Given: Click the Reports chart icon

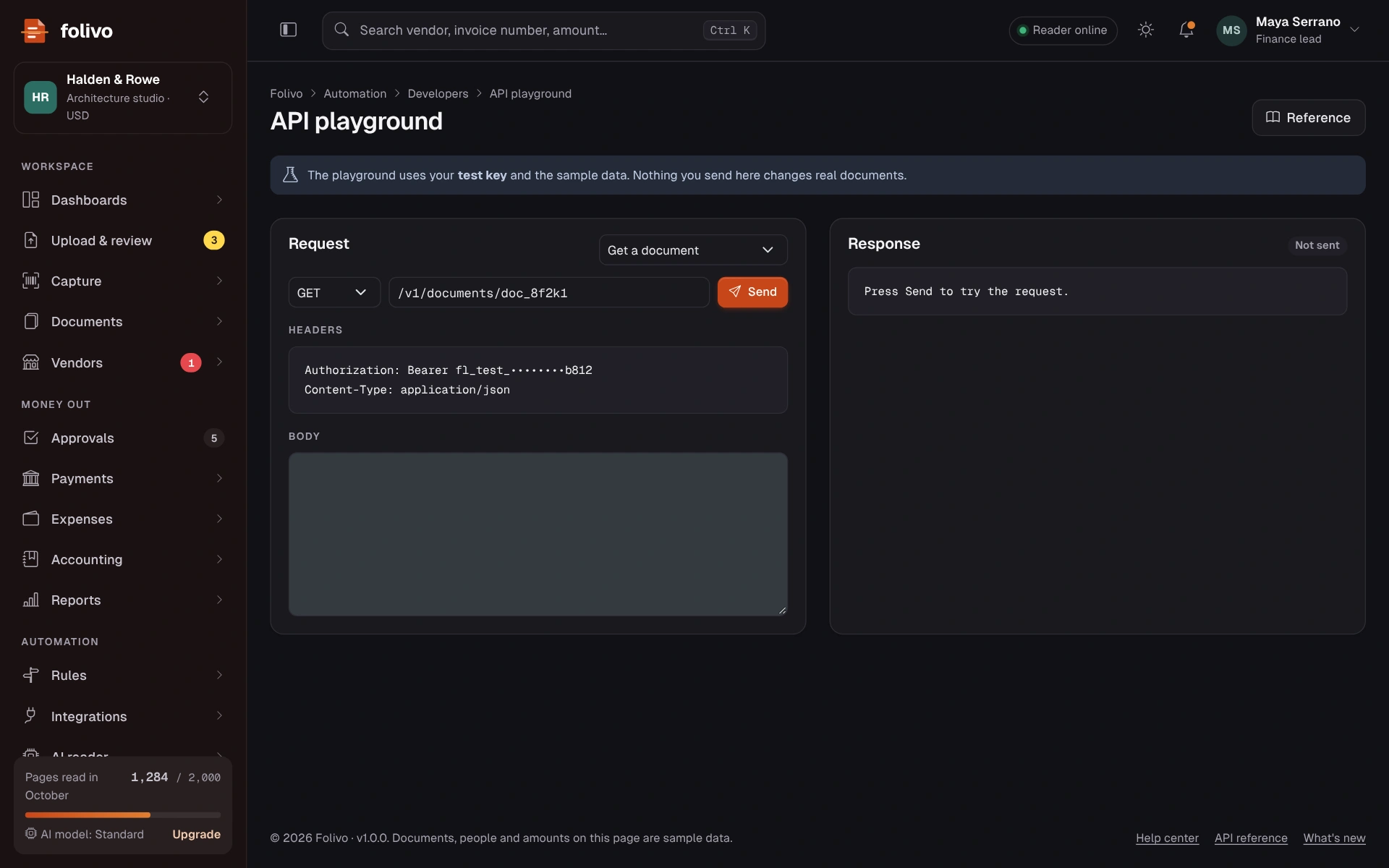Looking at the screenshot, I should click(30, 600).
